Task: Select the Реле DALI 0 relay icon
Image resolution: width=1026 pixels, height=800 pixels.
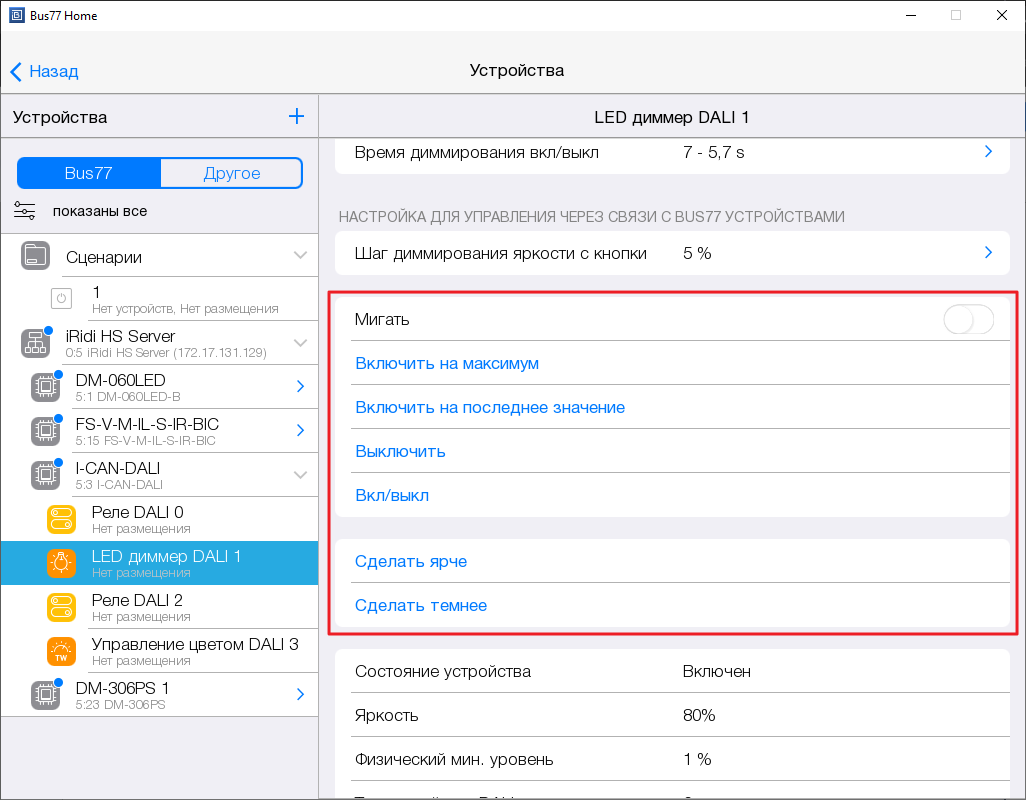Action: 61,519
